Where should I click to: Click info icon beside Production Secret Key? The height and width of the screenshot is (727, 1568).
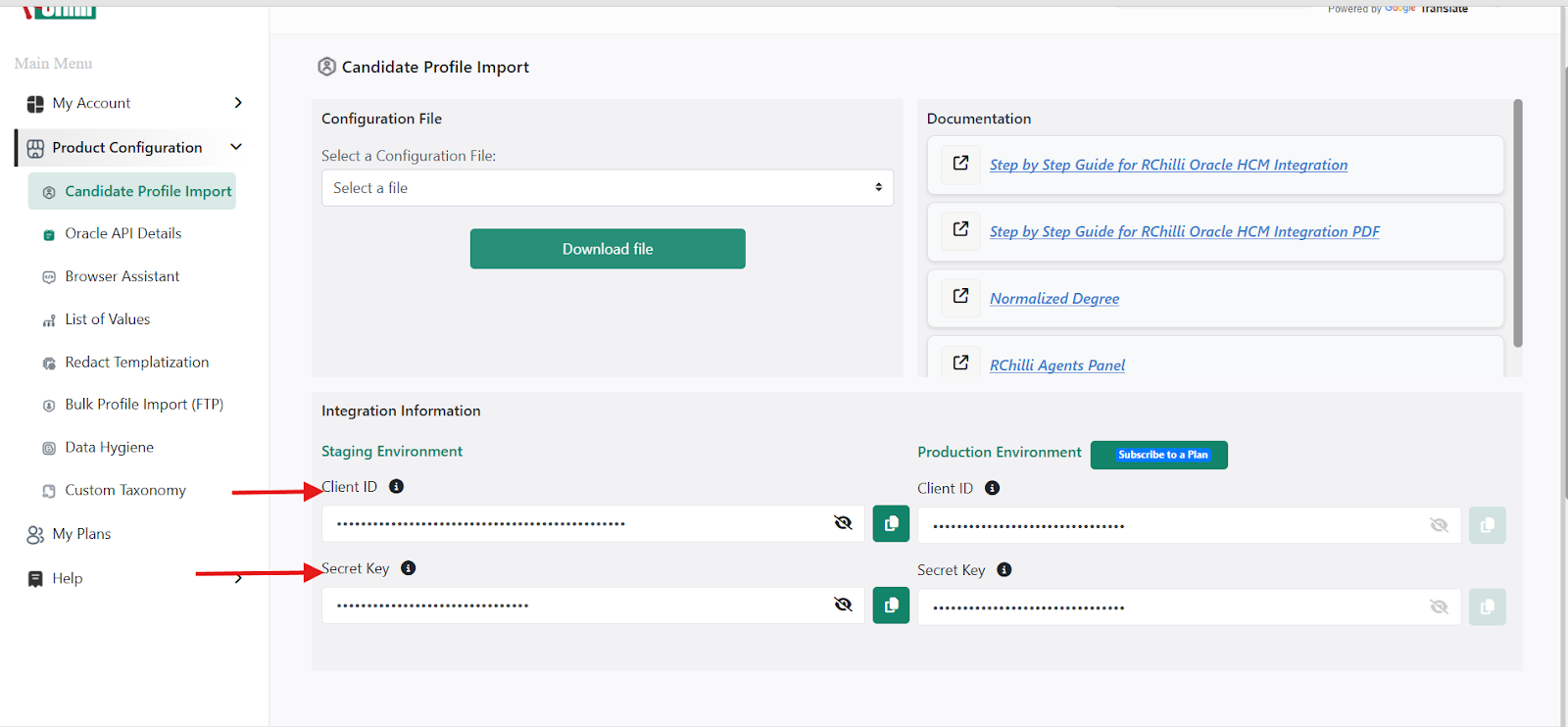[x=1004, y=570]
